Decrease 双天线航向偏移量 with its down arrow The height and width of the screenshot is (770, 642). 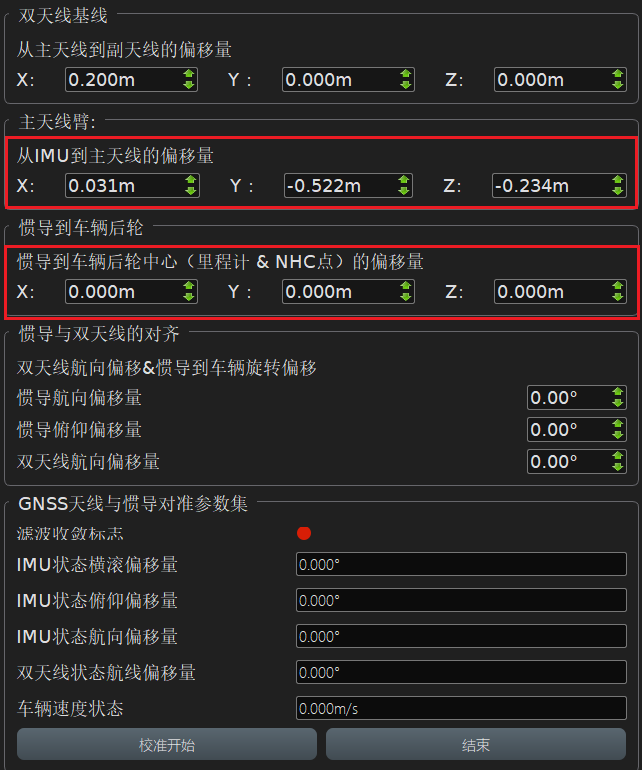pyautogui.click(x=617, y=467)
